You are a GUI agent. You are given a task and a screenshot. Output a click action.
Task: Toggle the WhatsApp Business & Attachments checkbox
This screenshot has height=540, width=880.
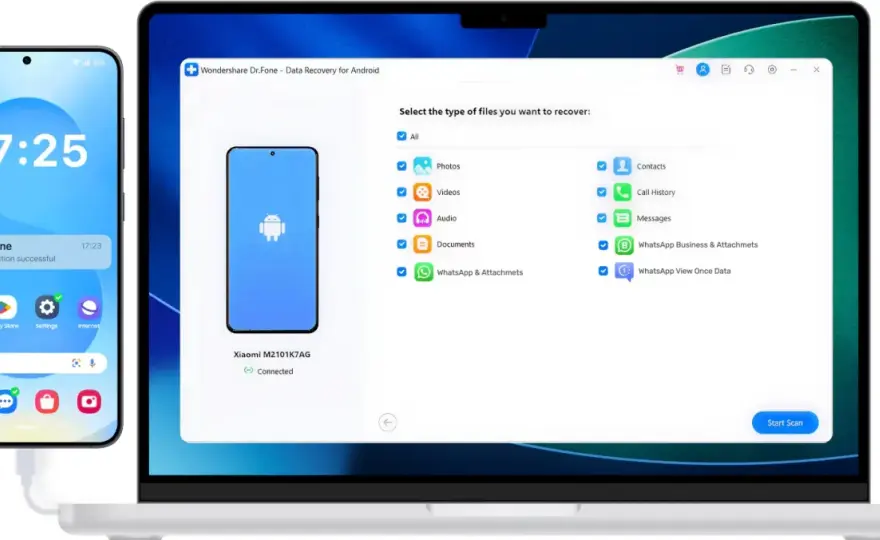[x=603, y=245]
